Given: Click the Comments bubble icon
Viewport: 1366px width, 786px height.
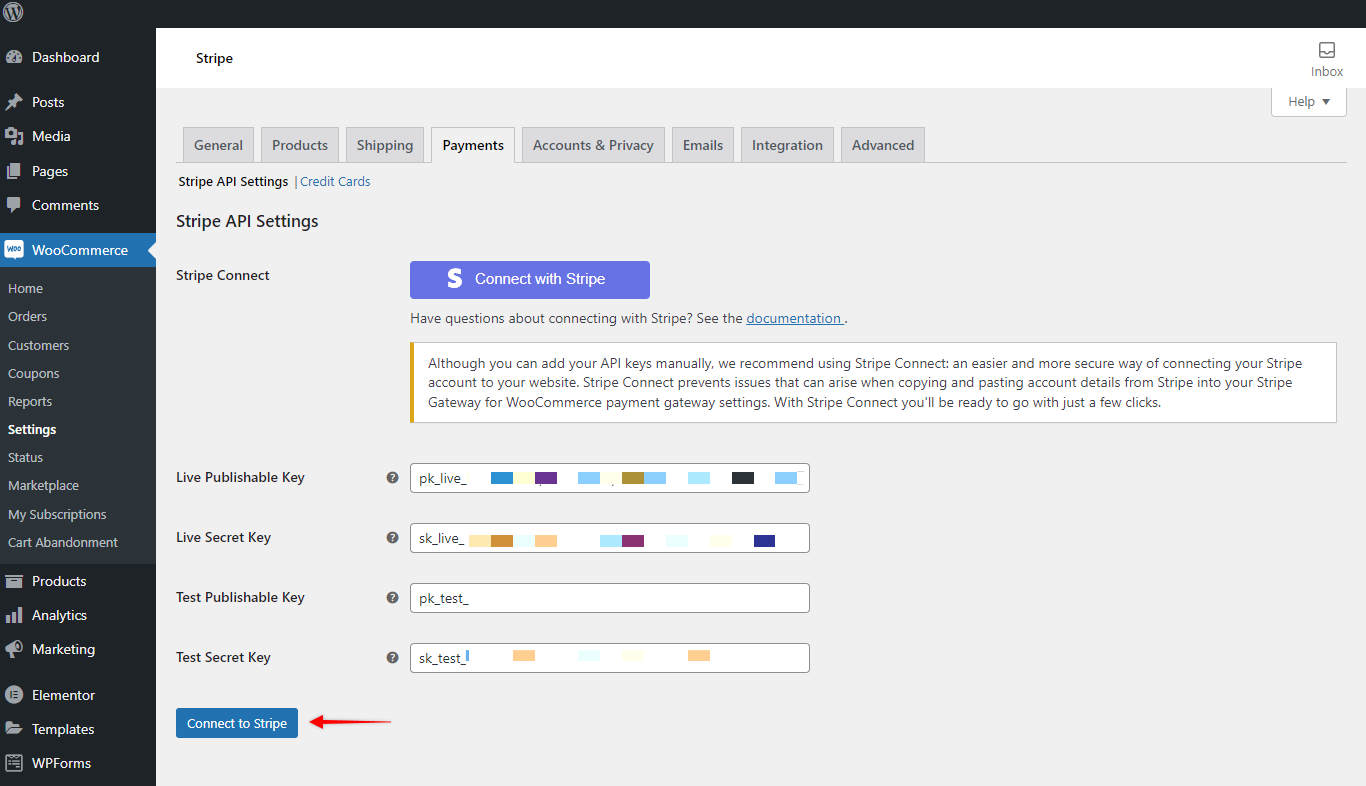Looking at the screenshot, I should (14, 205).
